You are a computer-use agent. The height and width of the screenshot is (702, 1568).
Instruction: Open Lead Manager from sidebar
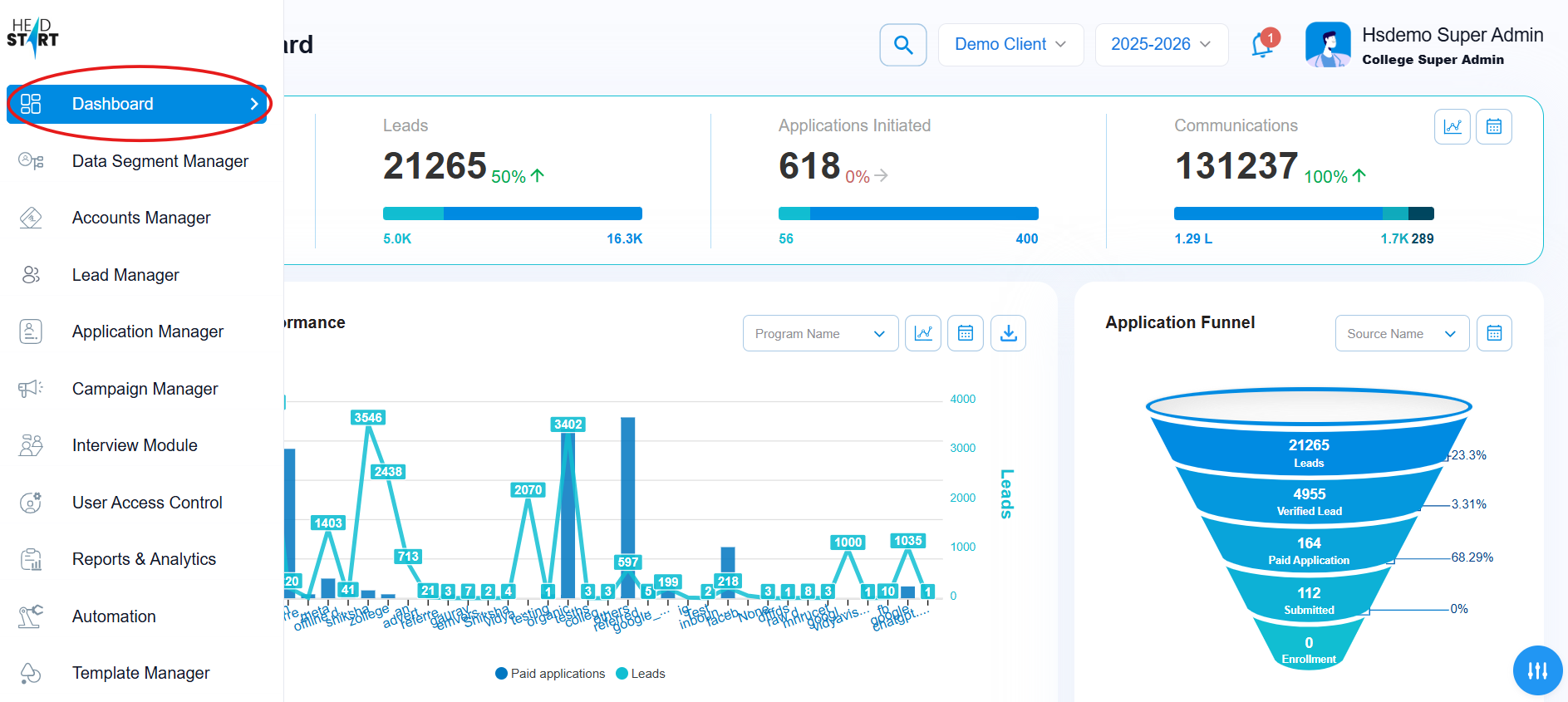click(x=125, y=275)
